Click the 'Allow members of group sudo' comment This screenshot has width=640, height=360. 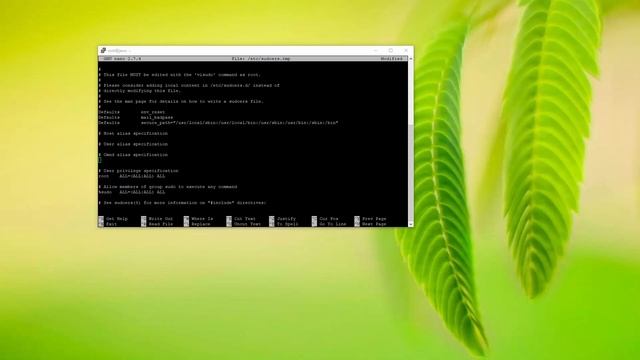168,187
